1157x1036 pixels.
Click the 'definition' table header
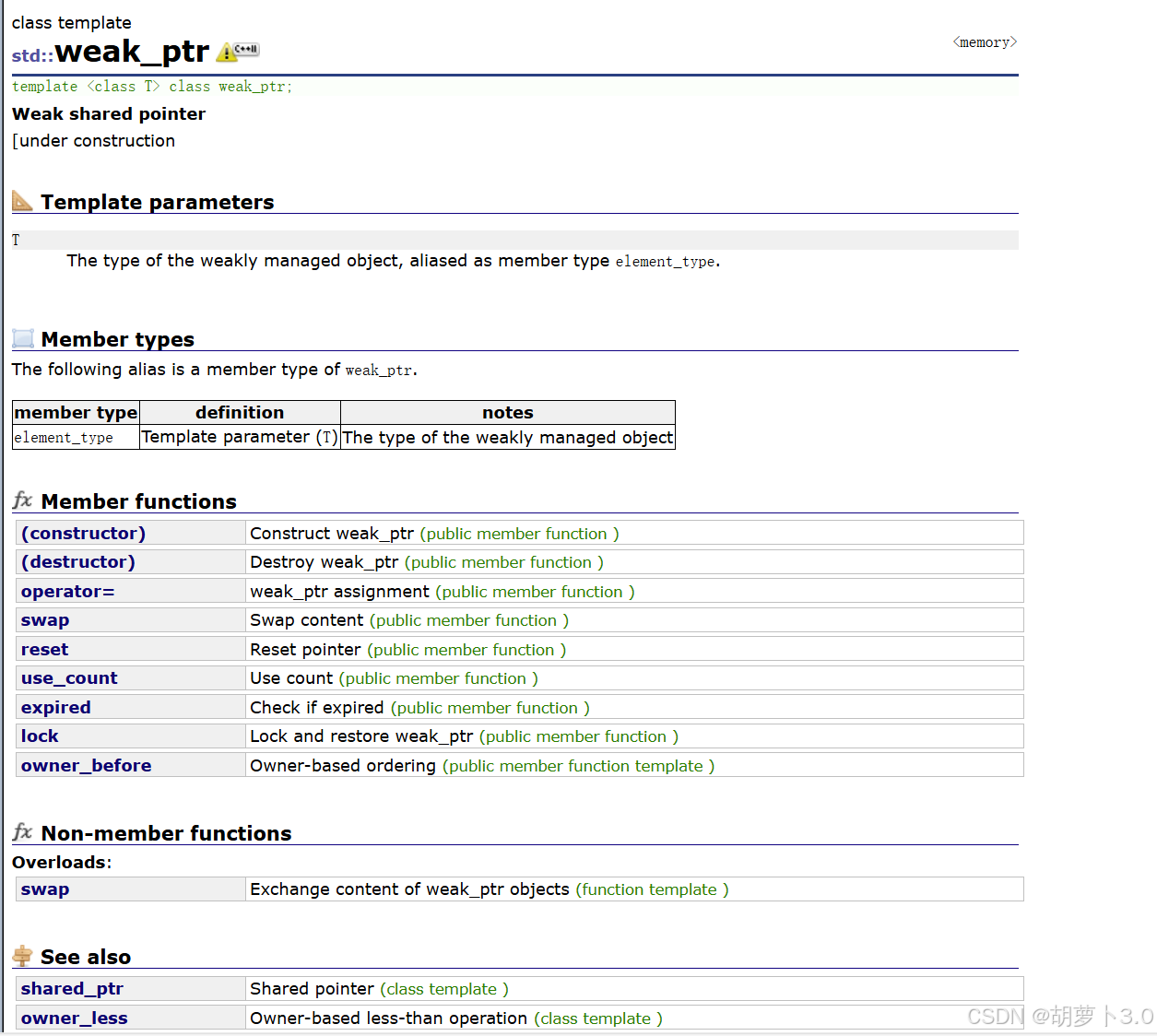point(240,412)
